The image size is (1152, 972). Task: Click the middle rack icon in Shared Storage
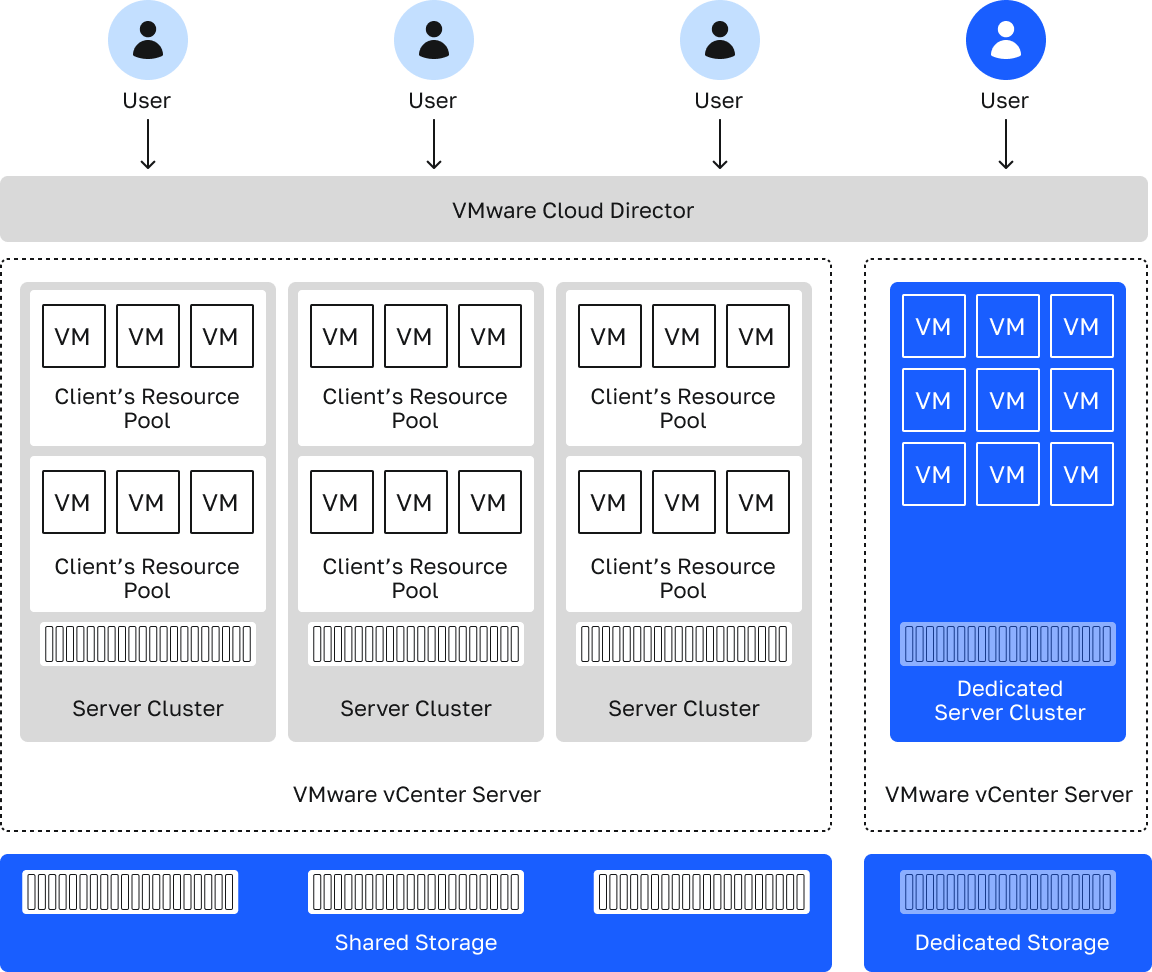point(415,892)
